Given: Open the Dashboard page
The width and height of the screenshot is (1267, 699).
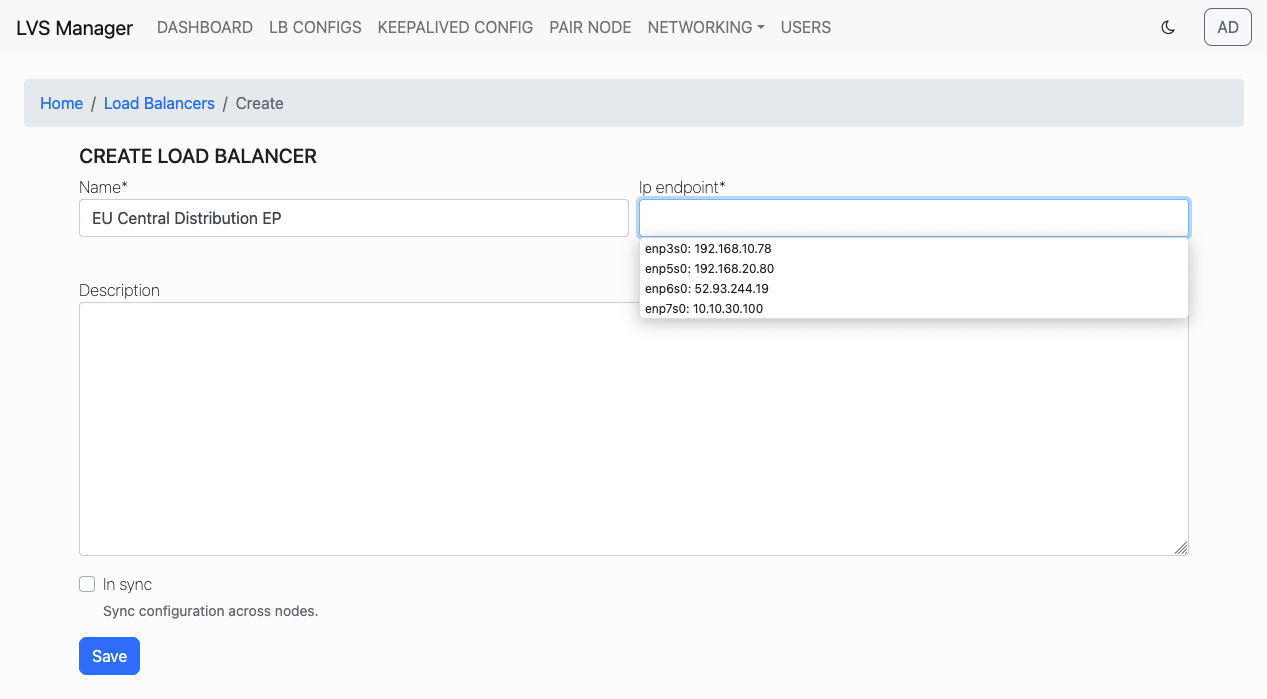Looking at the screenshot, I should (205, 28).
